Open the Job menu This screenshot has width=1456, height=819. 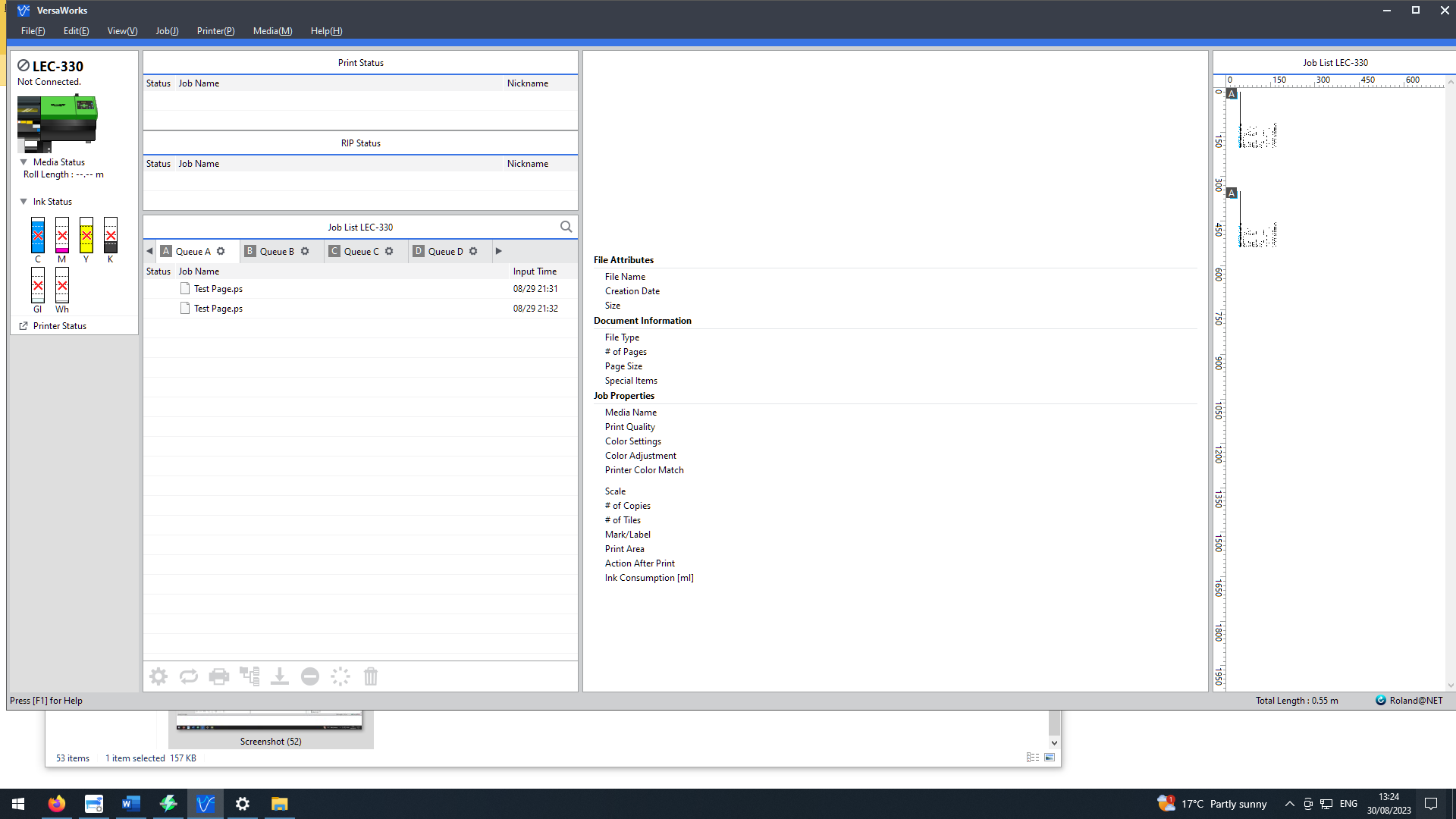click(167, 31)
